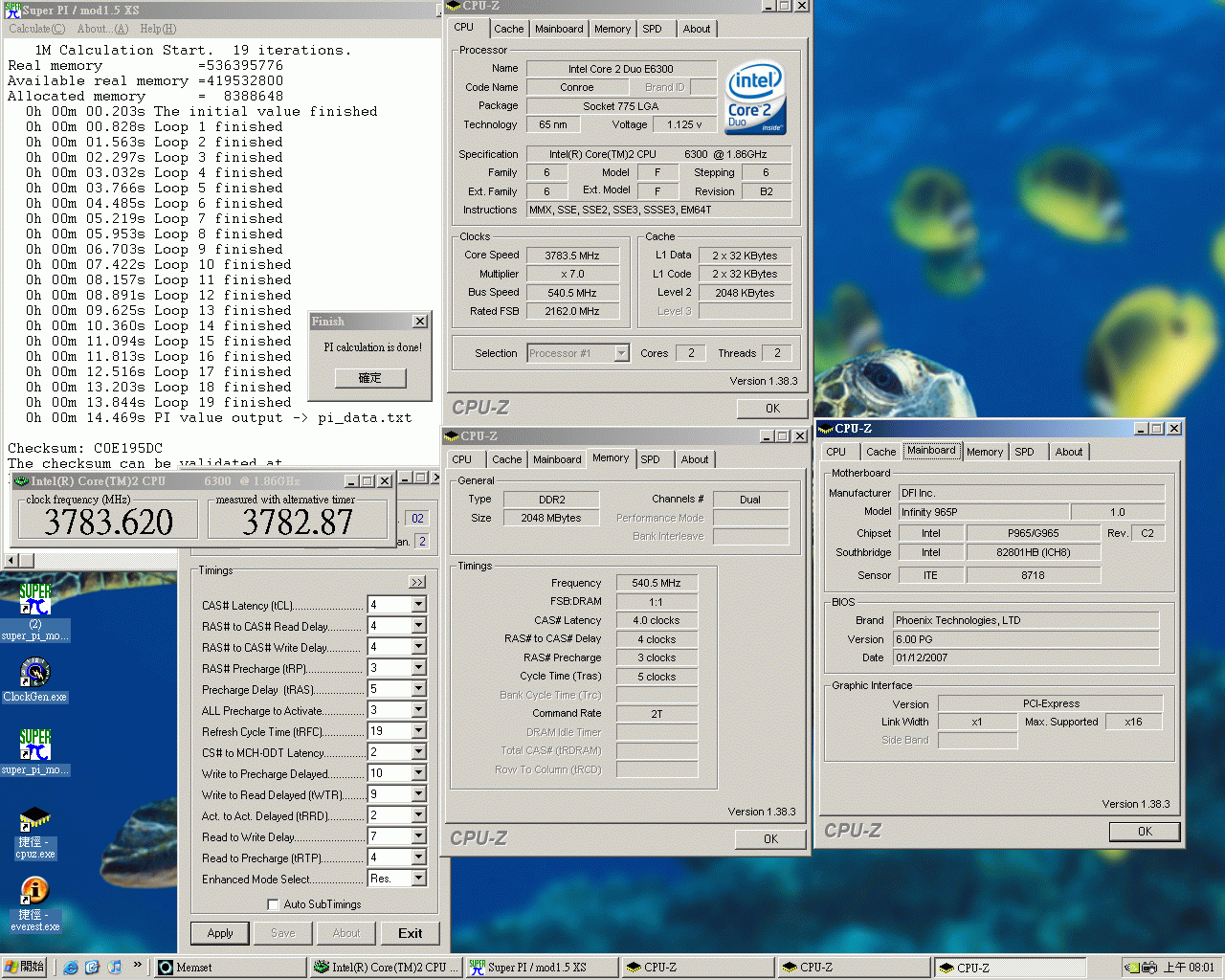The height and width of the screenshot is (980, 1225).
Task: Switch to the Memory tab in the motherboard CPU-Z window
Action: pyautogui.click(x=985, y=453)
